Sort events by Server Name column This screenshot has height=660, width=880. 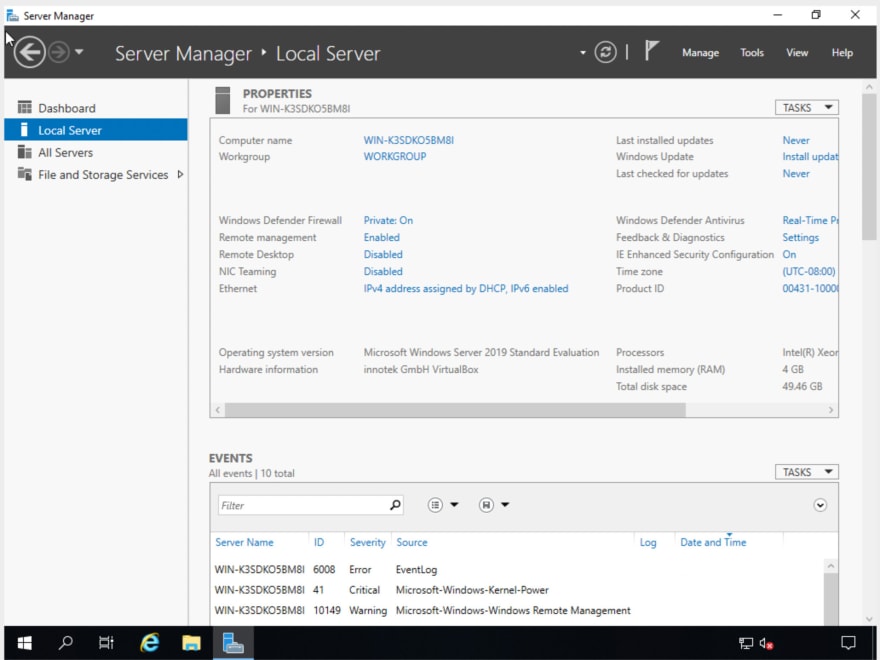point(244,542)
